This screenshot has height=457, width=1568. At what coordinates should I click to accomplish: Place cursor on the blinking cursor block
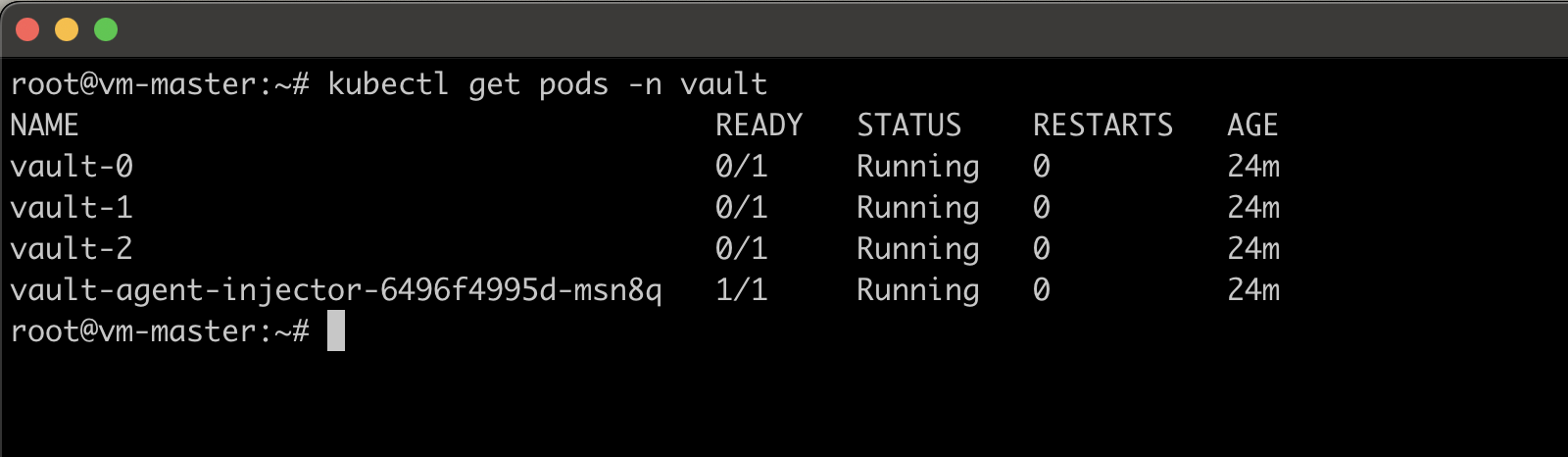335,330
